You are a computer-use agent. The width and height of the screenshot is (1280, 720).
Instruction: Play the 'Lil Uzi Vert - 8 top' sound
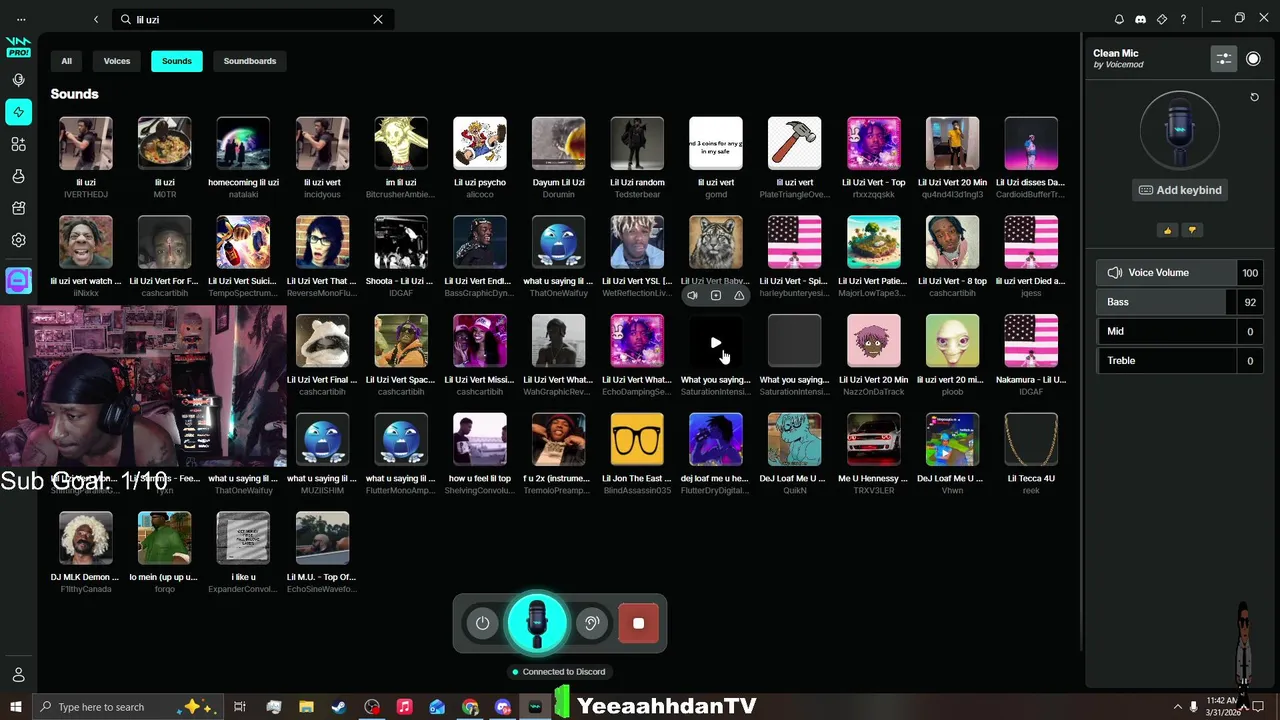point(952,243)
